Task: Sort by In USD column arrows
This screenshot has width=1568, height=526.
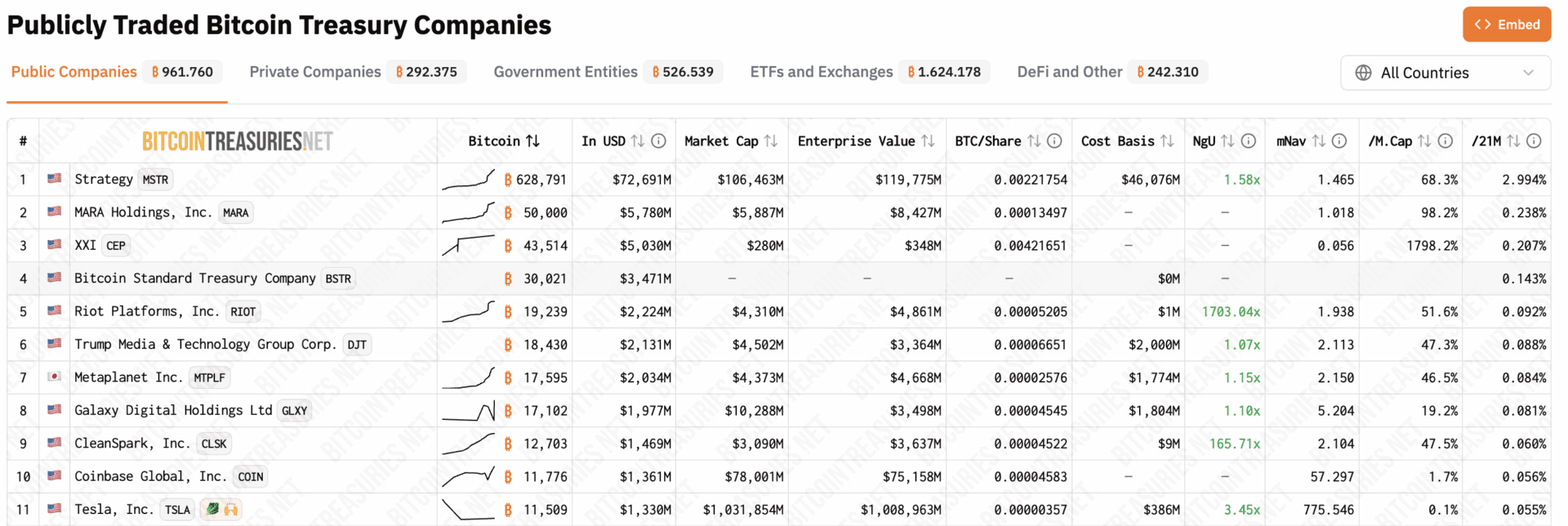Action: point(638,141)
